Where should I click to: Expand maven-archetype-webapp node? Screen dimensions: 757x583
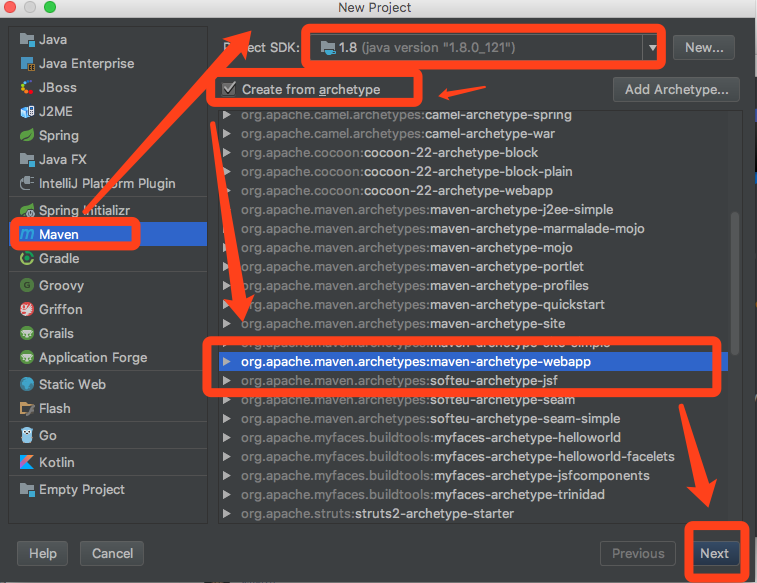226,362
